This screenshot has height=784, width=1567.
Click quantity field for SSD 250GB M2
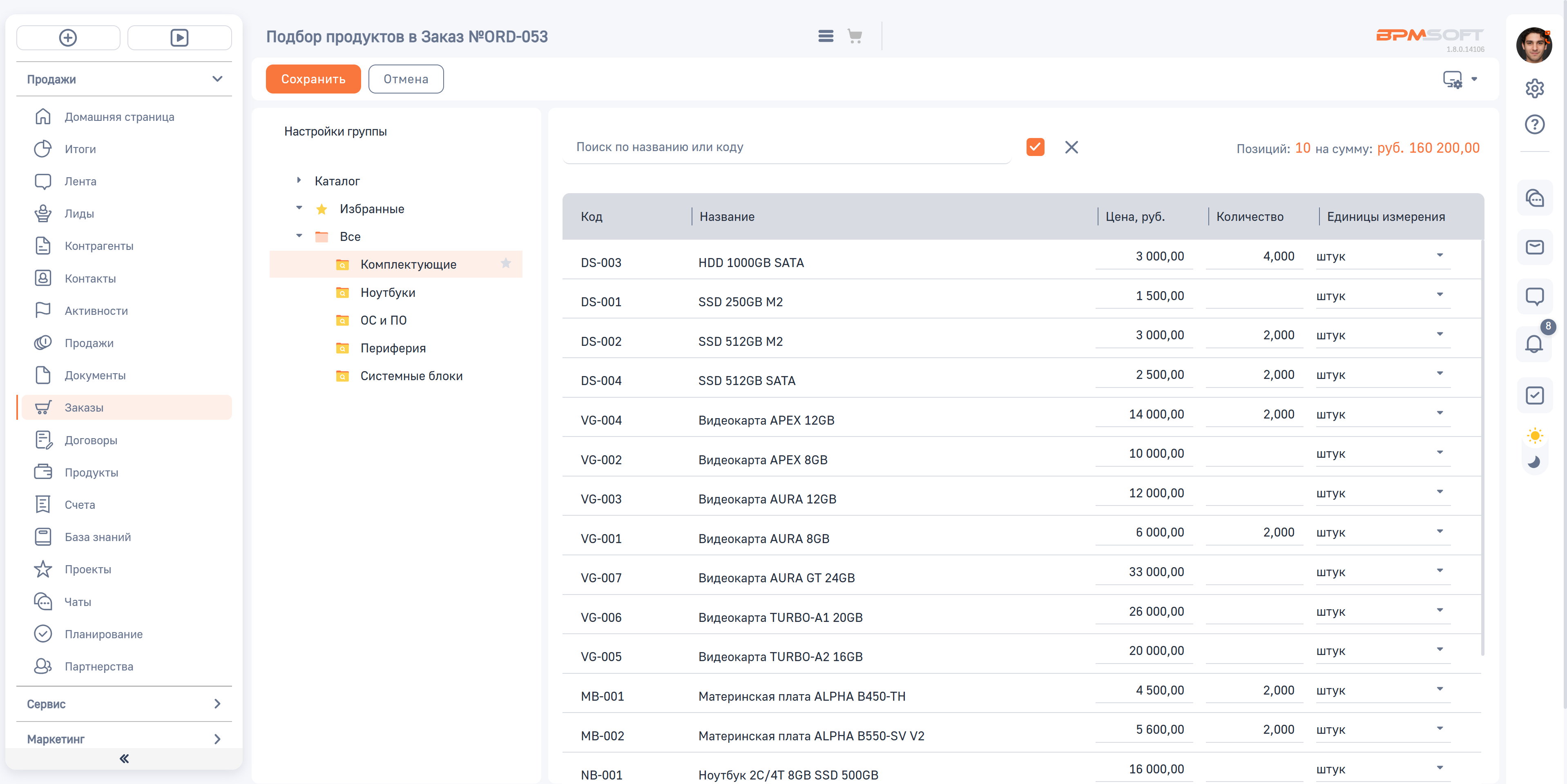coord(1254,296)
